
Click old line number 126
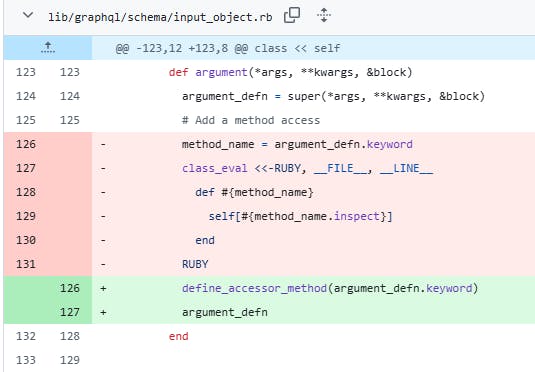(x=26, y=144)
